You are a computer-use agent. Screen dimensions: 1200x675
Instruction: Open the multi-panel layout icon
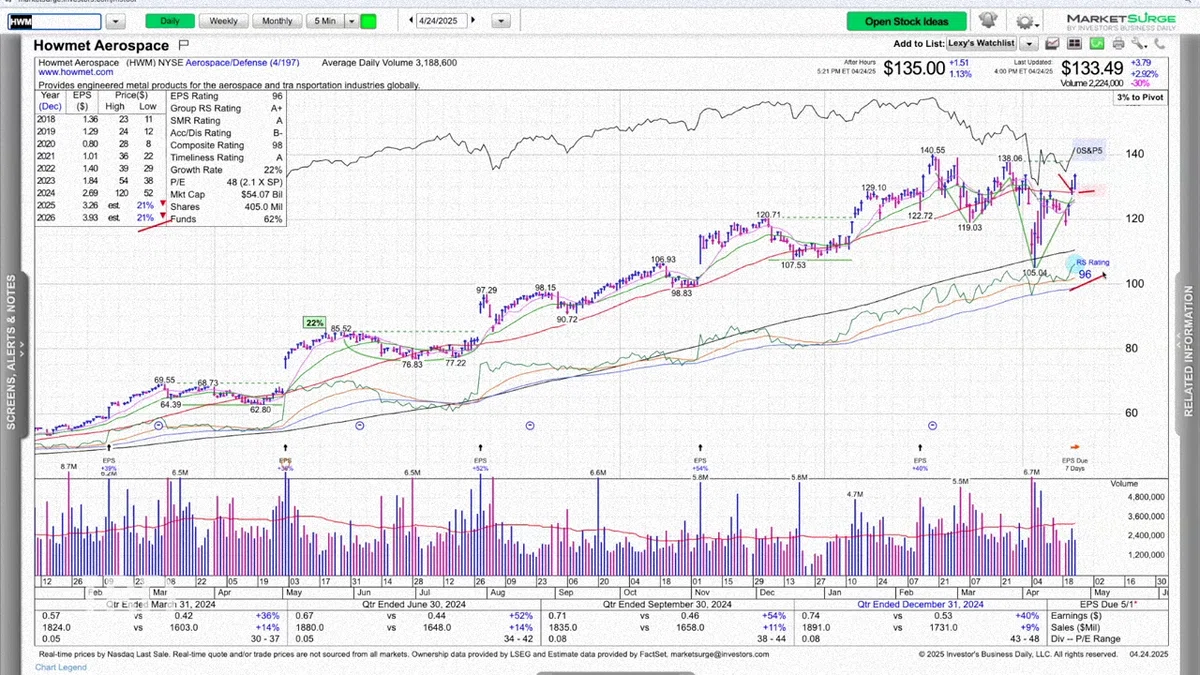click(1074, 43)
